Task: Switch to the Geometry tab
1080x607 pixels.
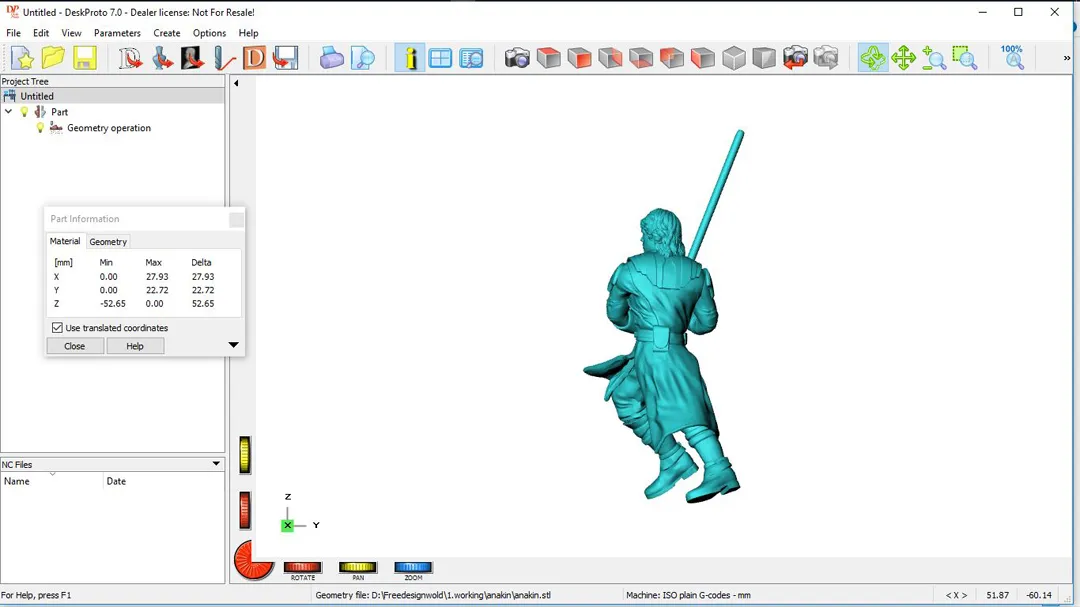Action: 108,242
